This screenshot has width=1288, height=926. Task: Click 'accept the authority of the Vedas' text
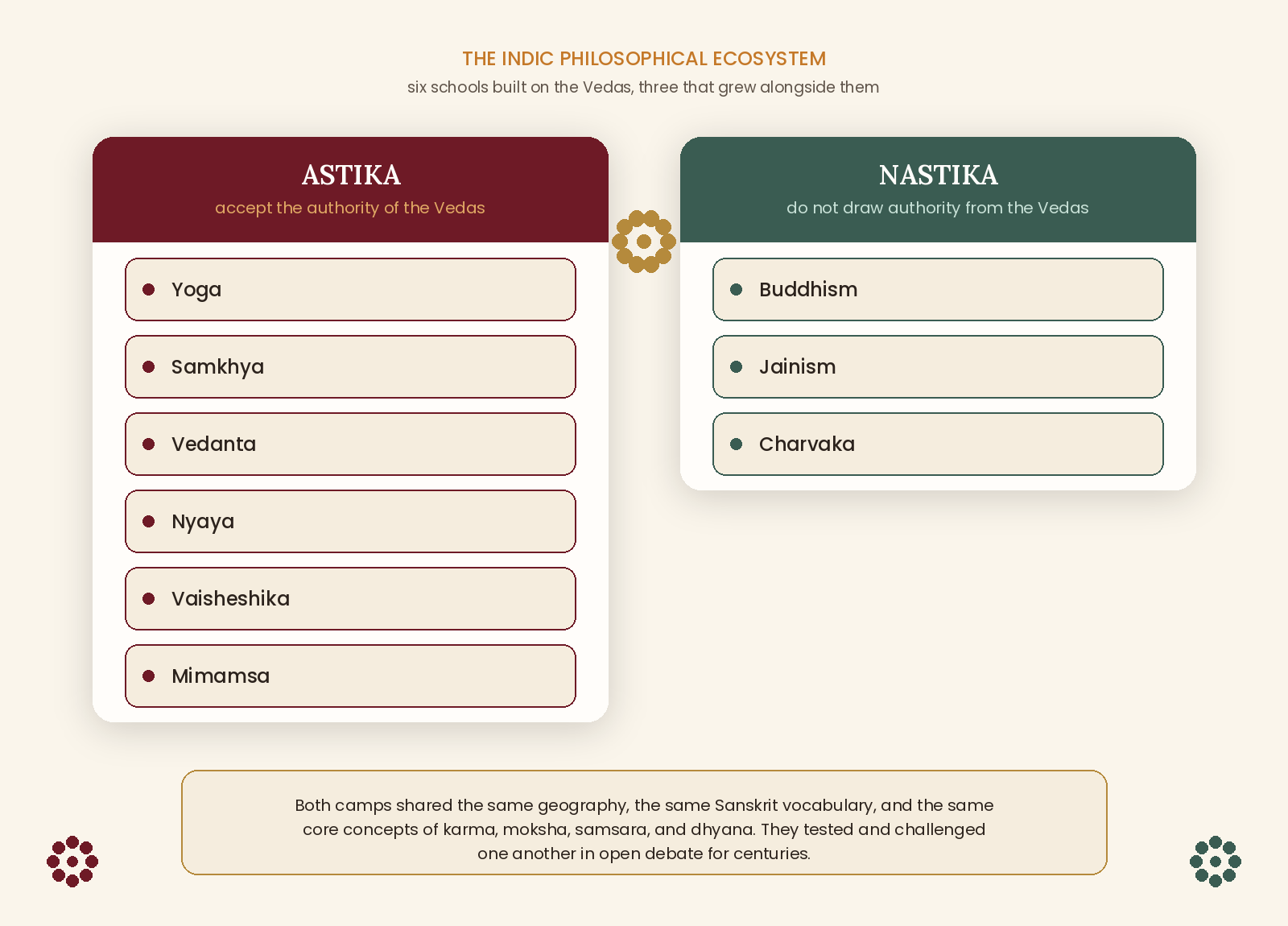[350, 208]
